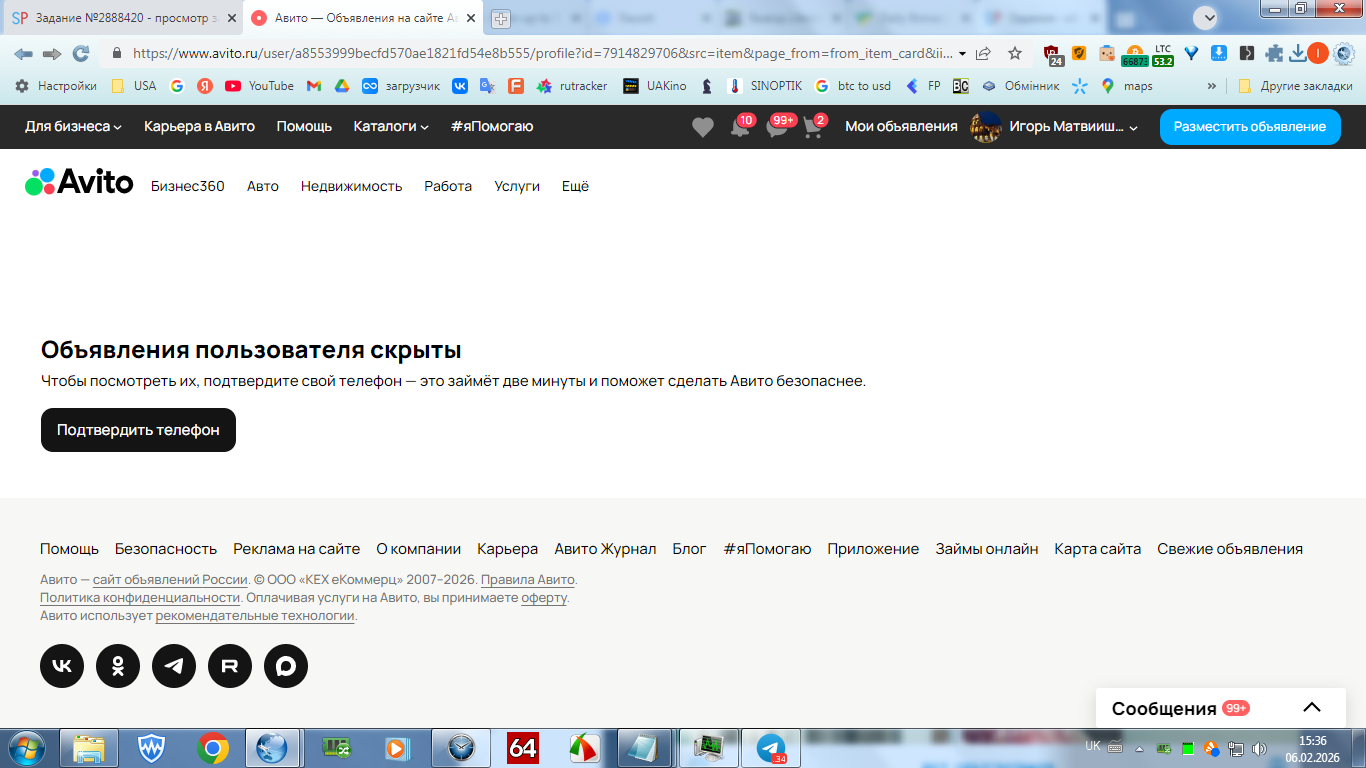Open Avito's Rutube social icon
Image resolution: width=1366 pixels, height=768 pixels.
(x=230, y=666)
